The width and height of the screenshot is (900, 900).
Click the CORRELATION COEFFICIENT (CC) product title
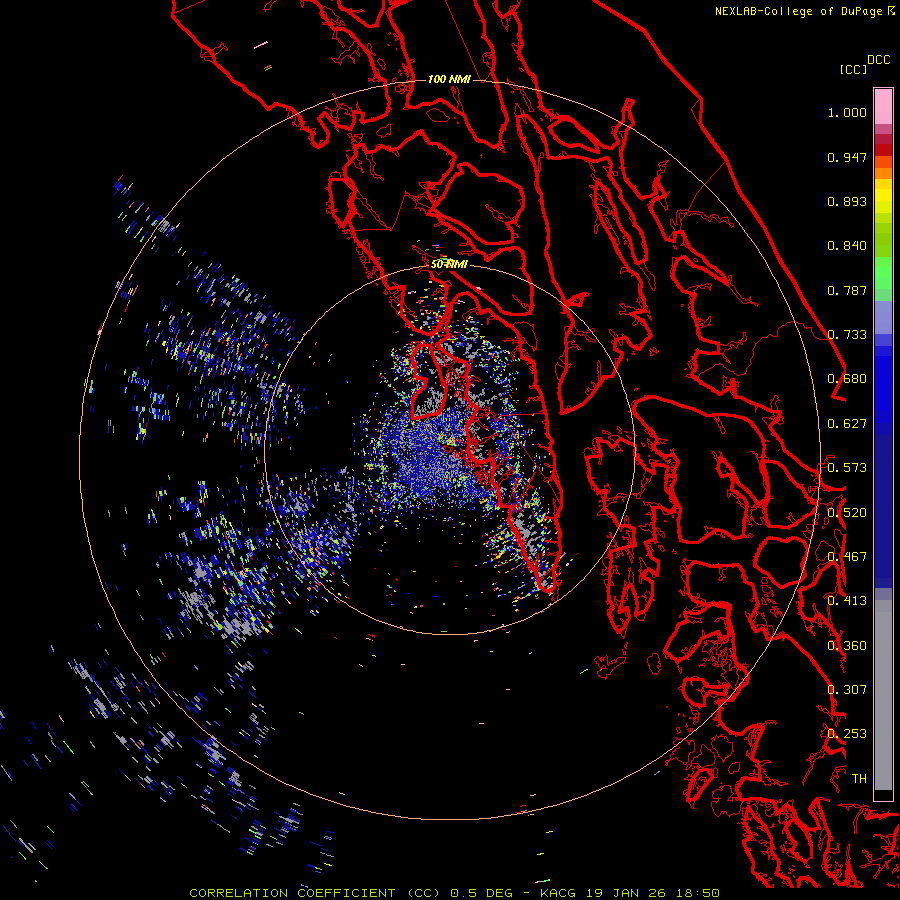[x=315, y=893]
